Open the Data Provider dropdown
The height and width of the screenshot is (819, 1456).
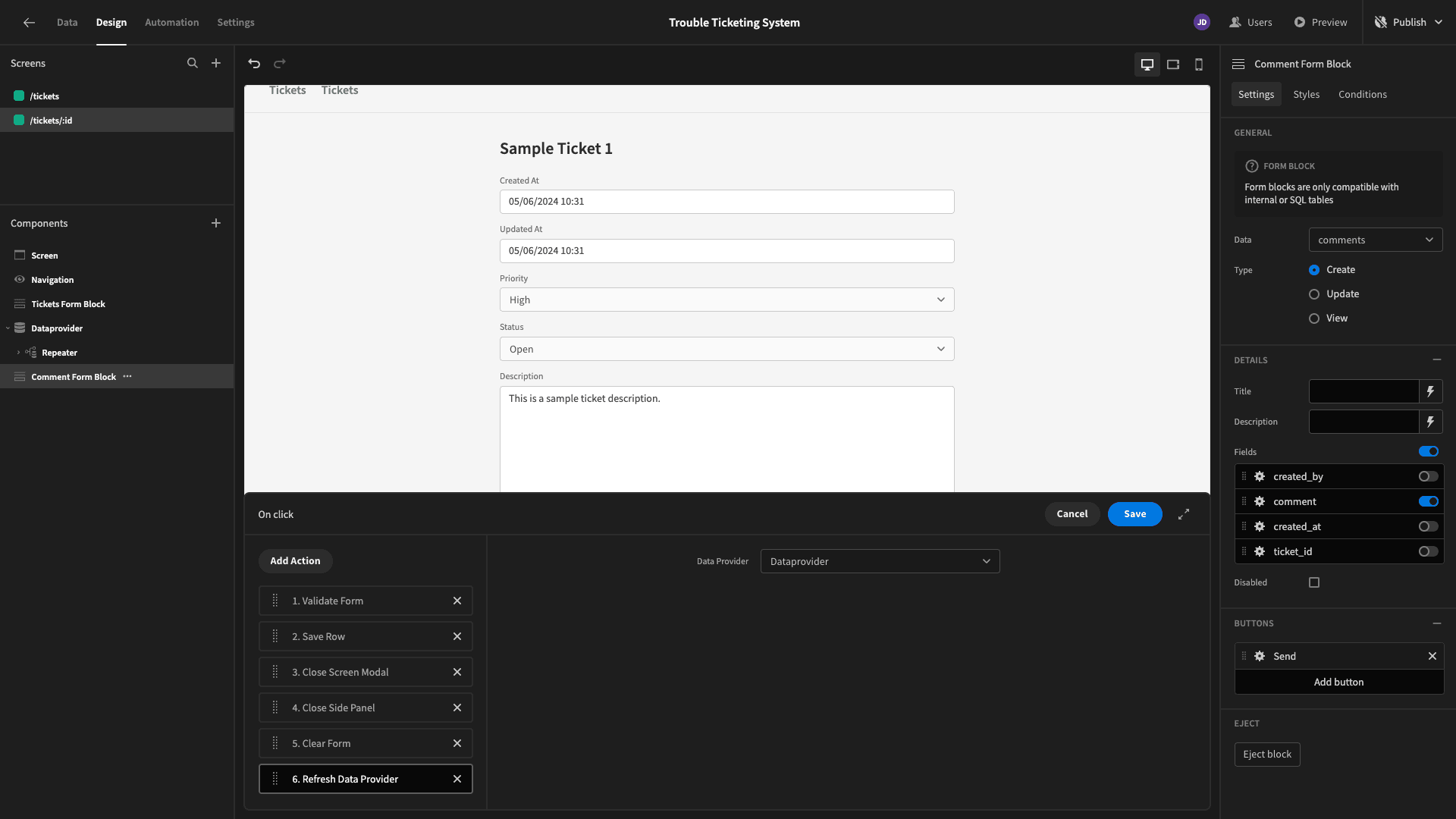pos(880,561)
